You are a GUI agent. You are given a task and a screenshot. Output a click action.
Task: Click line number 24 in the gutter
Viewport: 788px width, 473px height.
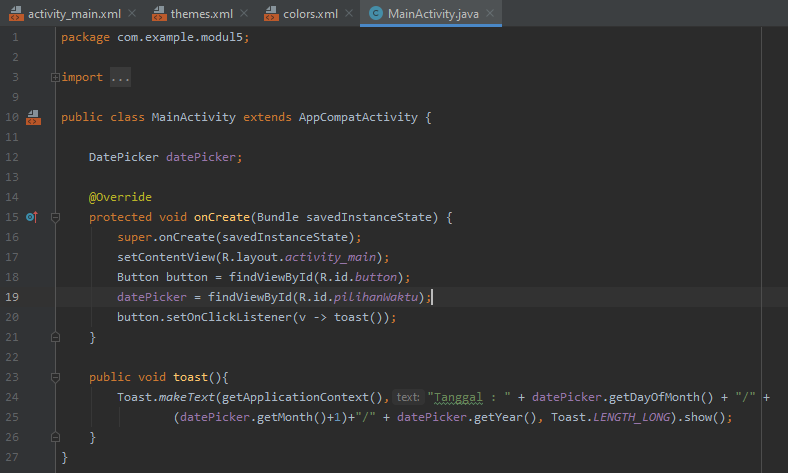click(x=12, y=397)
